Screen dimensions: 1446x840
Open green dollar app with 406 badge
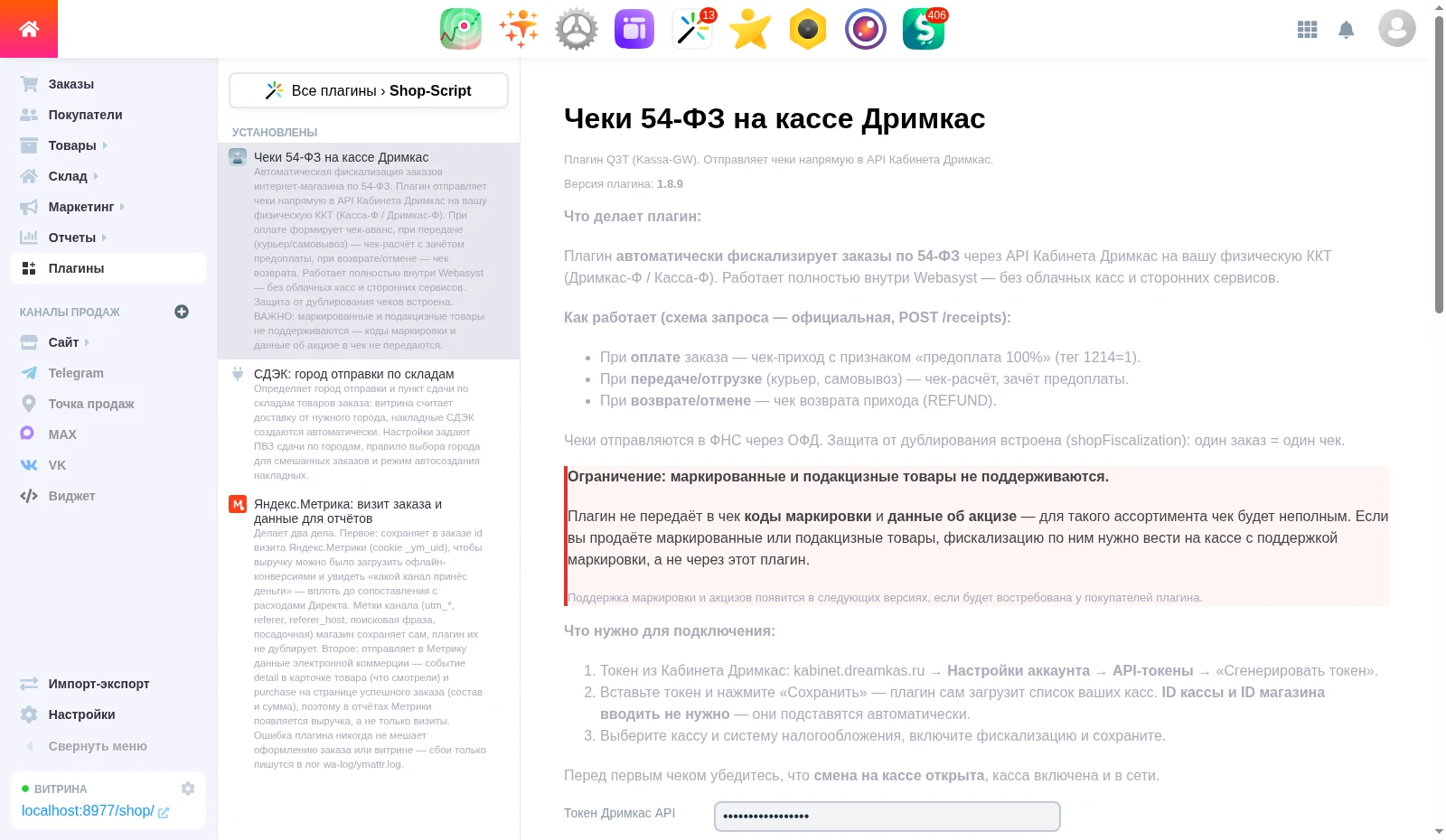click(x=924, y=29)
